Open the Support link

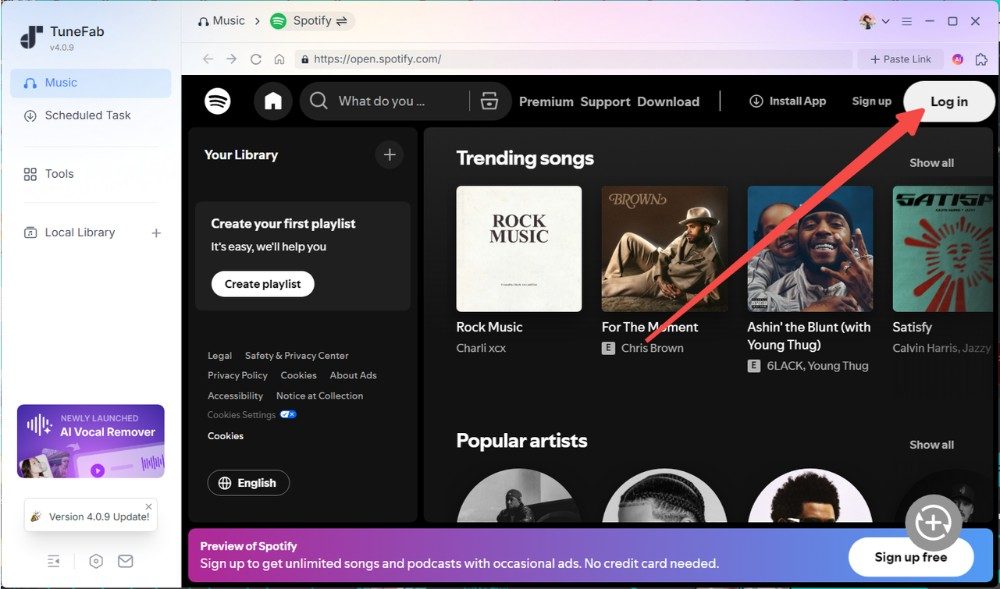[x=605, y=102]
